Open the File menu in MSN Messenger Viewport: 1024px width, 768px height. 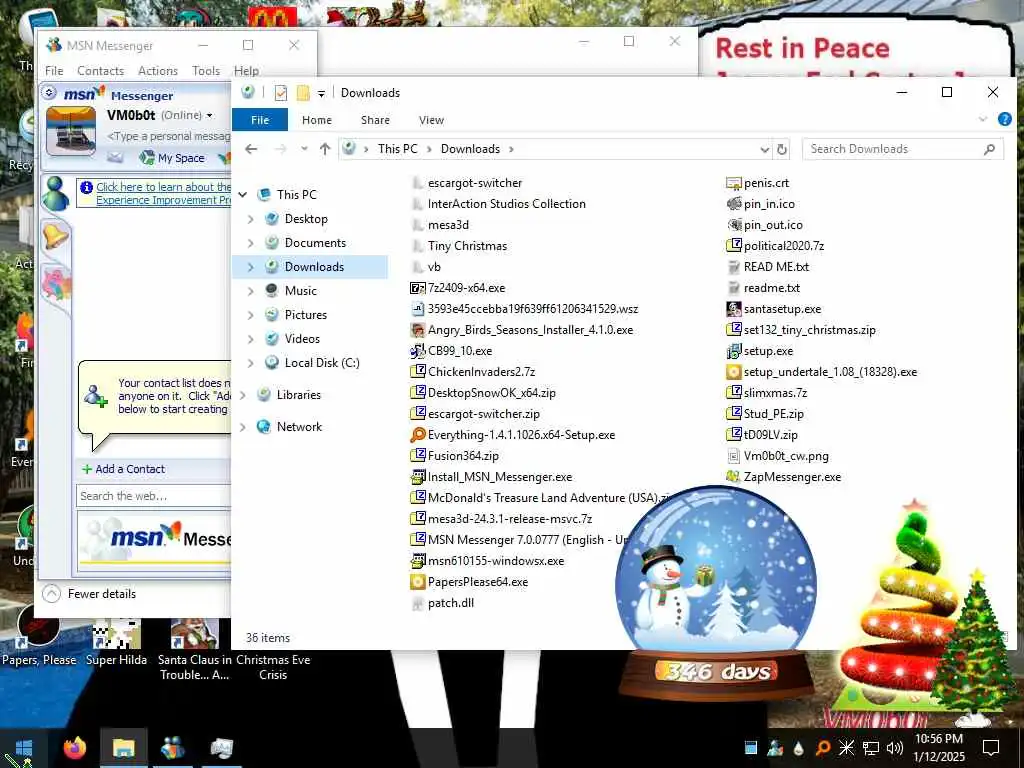pos(54,71)
